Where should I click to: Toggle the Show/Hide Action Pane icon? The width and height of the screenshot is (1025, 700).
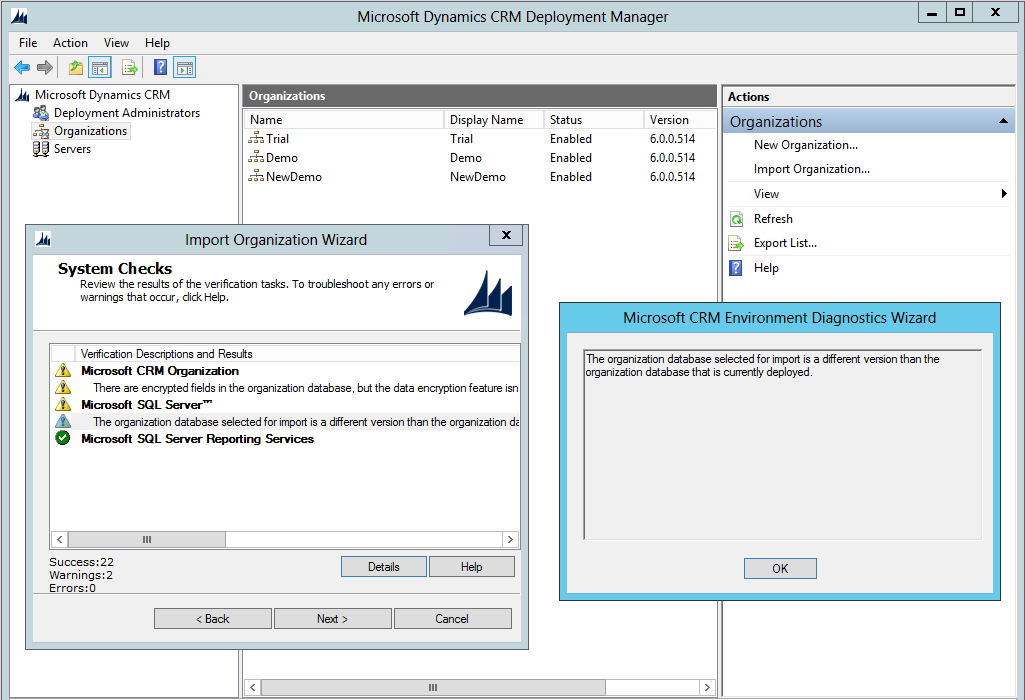(x=184, y=67)
